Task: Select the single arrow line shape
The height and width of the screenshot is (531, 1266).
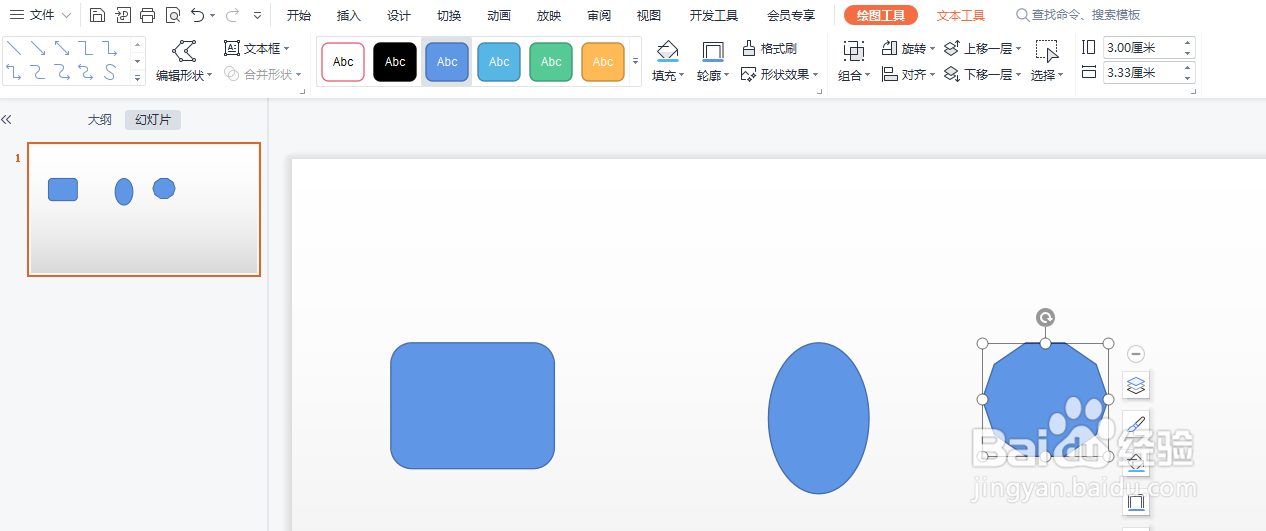Action: pos(38,48)
